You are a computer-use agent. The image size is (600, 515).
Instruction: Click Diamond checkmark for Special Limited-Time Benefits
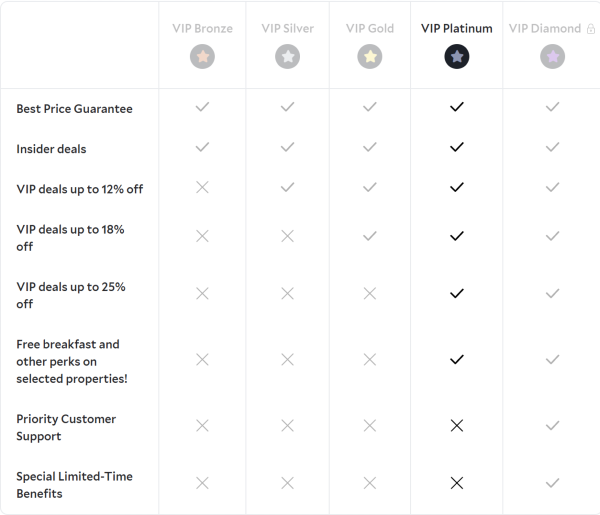tap(552, 483)
